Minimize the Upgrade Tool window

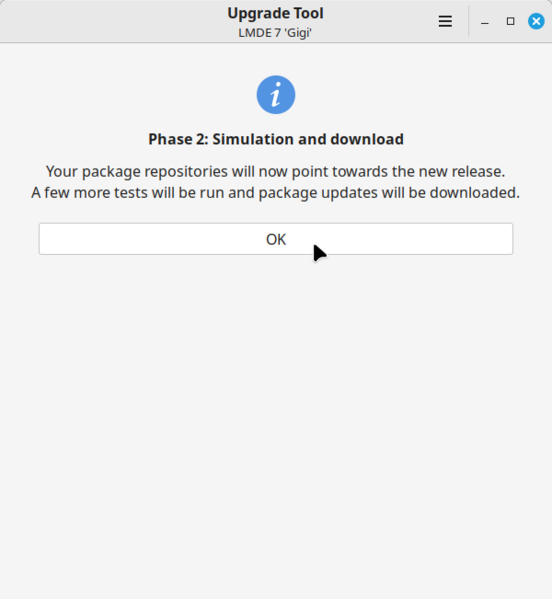coord(485,21)
